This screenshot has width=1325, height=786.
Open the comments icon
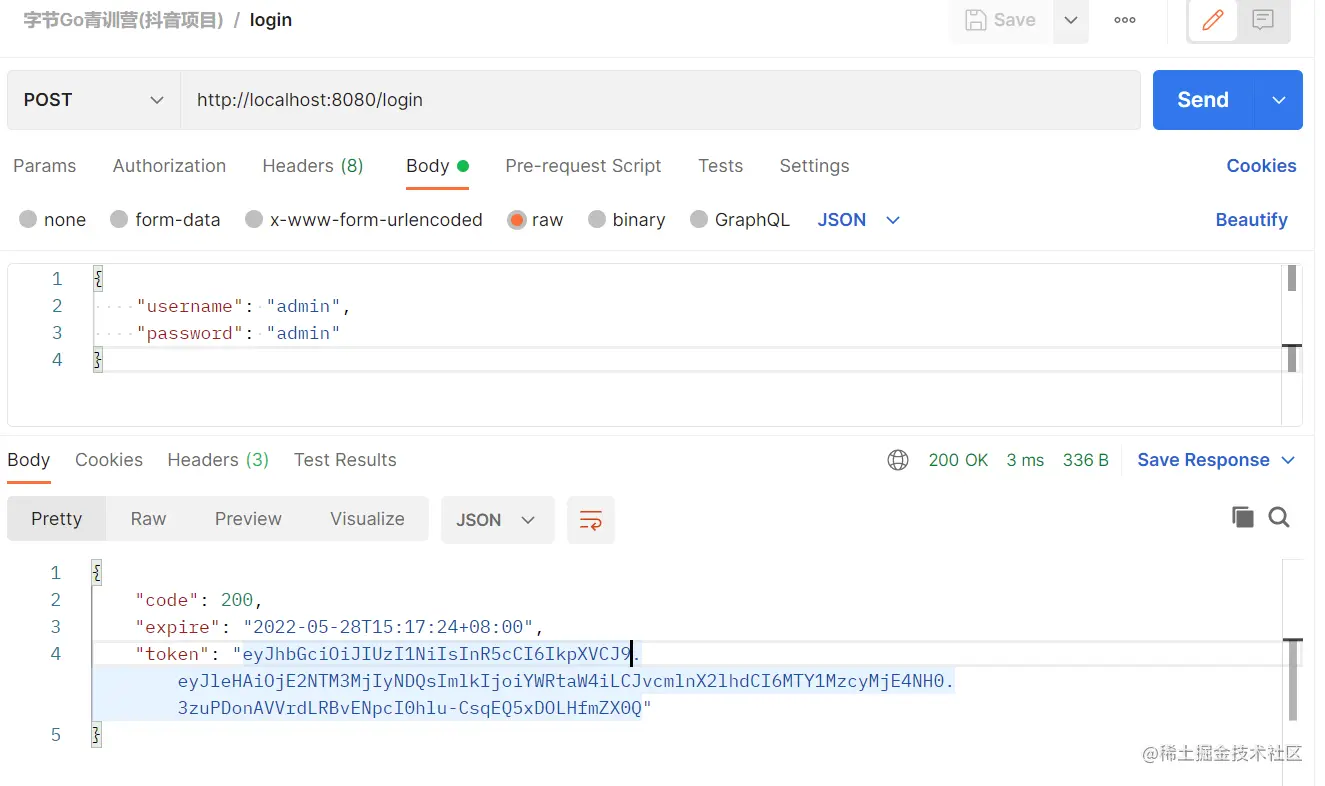click(1263, 20)
